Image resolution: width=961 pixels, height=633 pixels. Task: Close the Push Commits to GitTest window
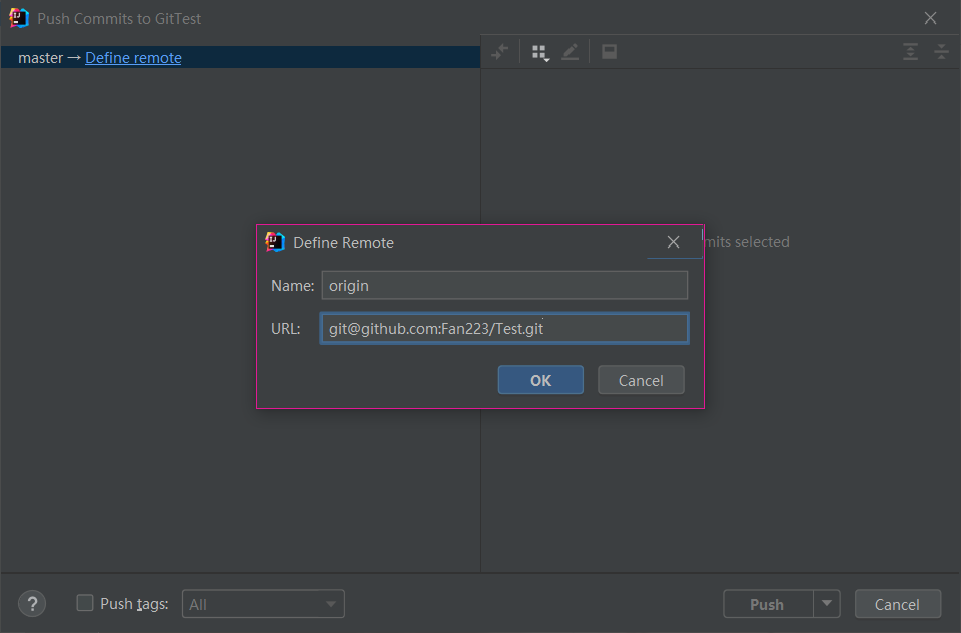(930, 18)
